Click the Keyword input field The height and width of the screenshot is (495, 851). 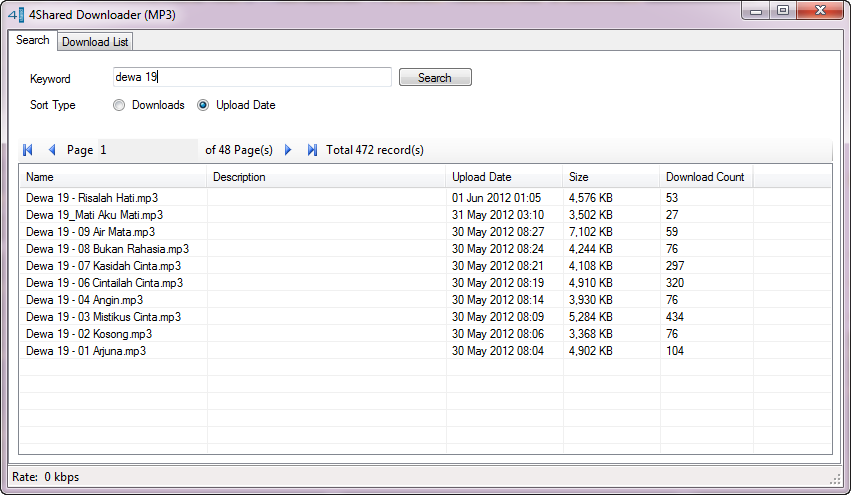point(252,77)
